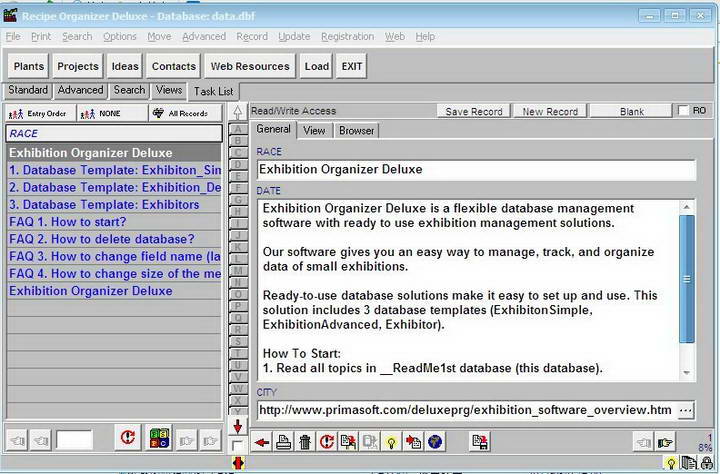Image resolution: width=720 pixels, height=474 pixels.
Task: Click the red refresh icon in record toolbar
Action: (326, 442)
